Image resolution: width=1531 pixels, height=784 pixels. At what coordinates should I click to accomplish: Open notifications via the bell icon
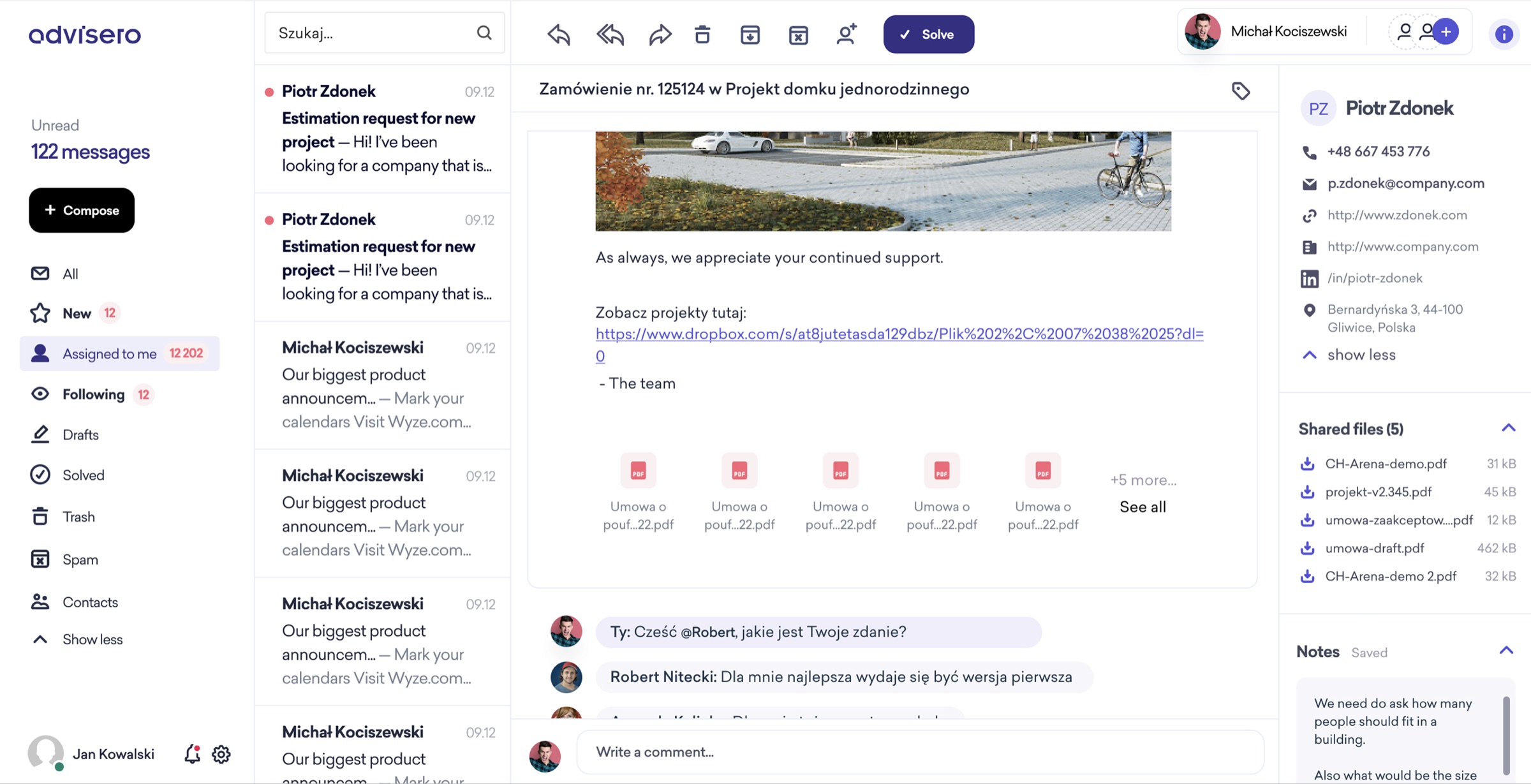click(x=191, y=754)
